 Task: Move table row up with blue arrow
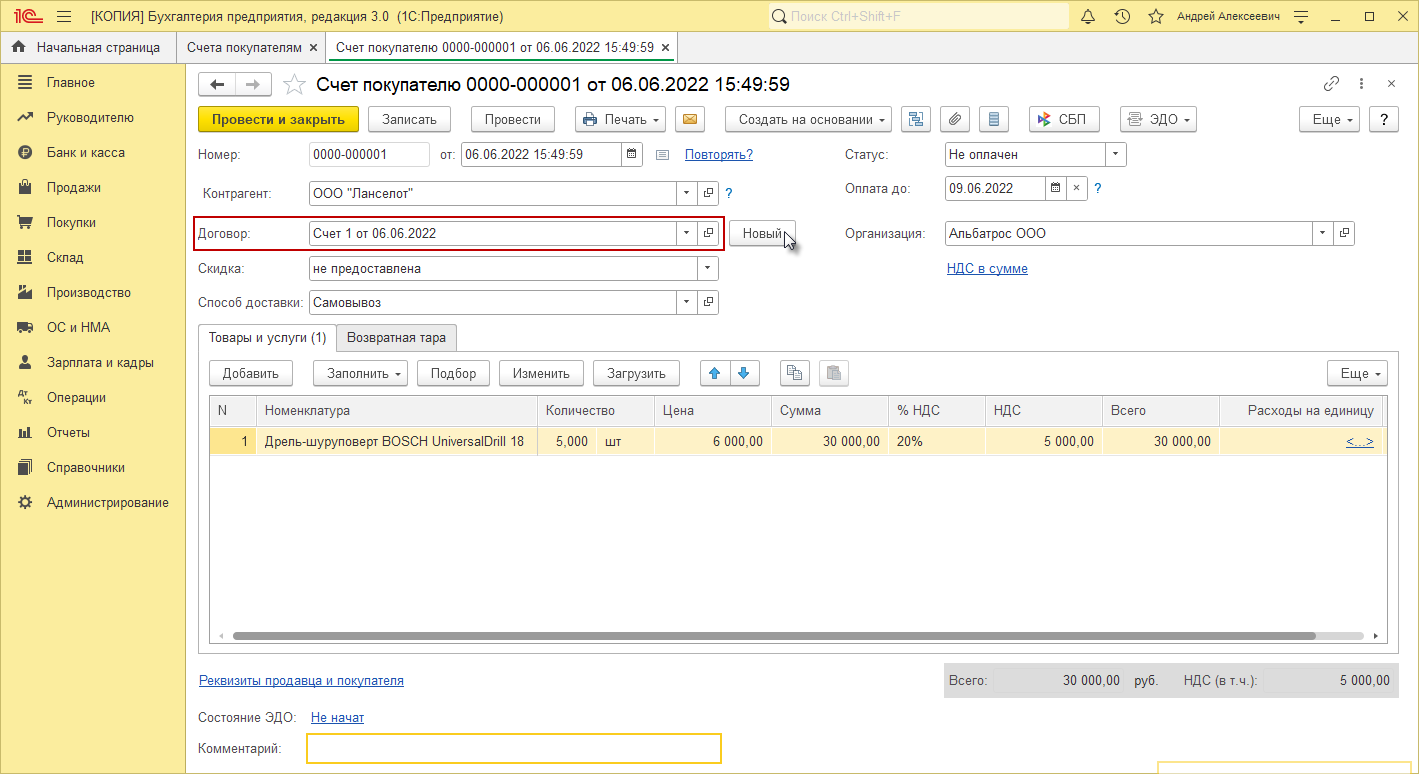(x=714, y=373)
